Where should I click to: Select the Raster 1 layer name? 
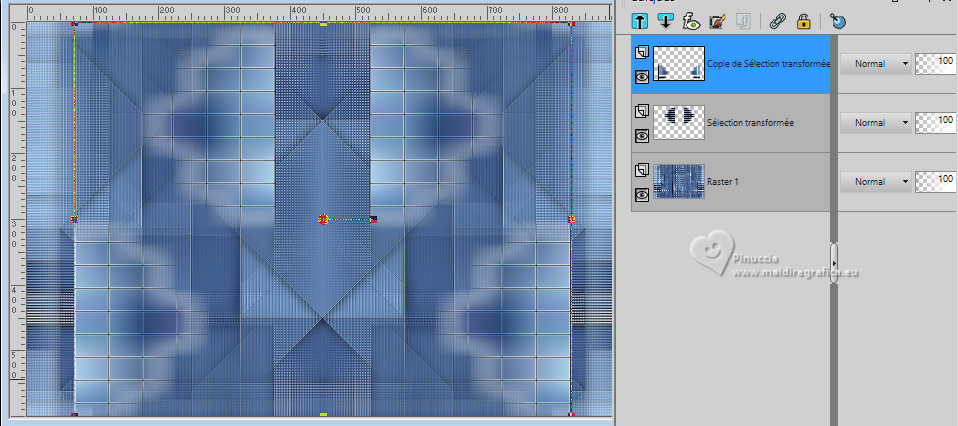tap(722, 182)
